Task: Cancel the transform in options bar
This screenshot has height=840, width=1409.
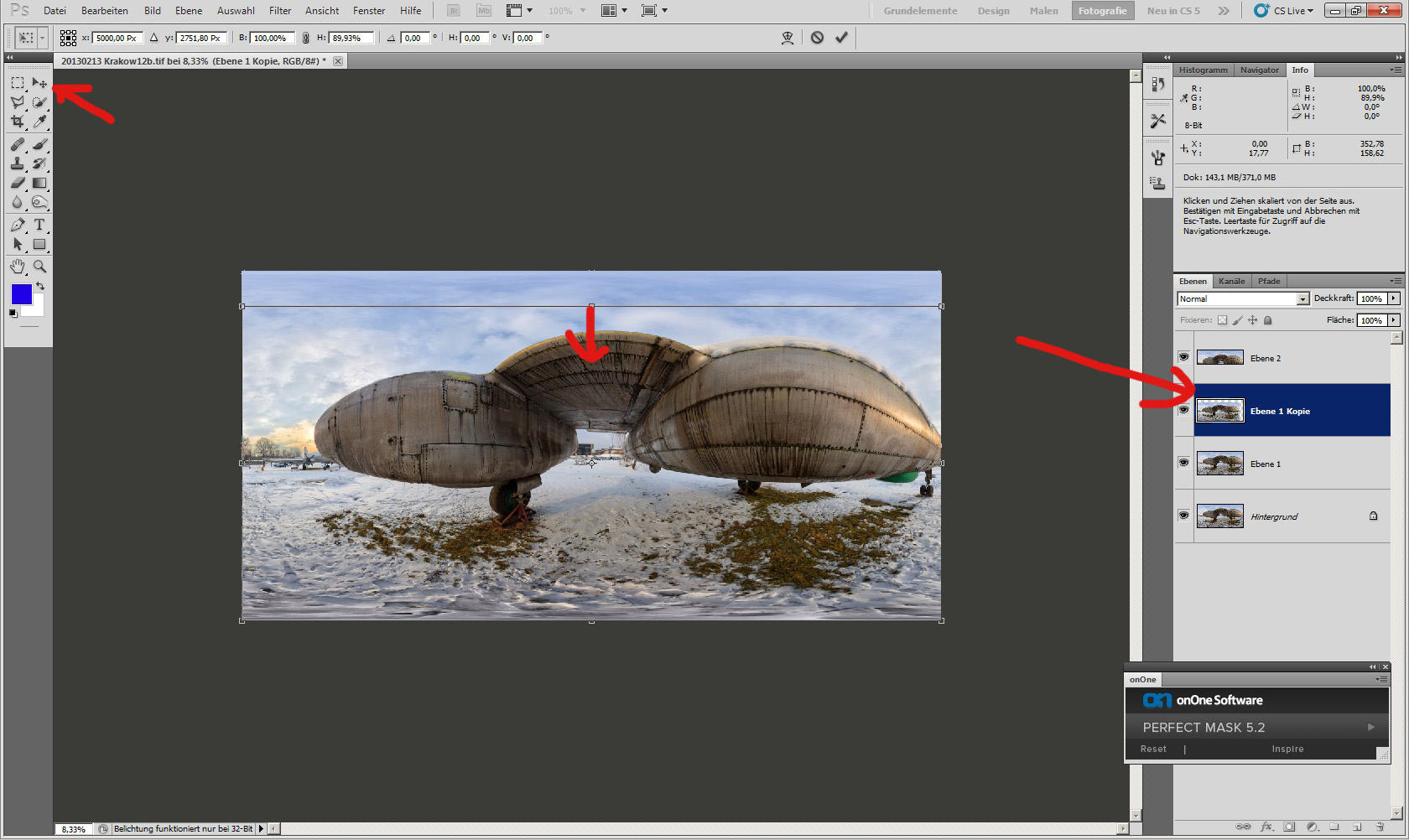Action: pos(817,38)
